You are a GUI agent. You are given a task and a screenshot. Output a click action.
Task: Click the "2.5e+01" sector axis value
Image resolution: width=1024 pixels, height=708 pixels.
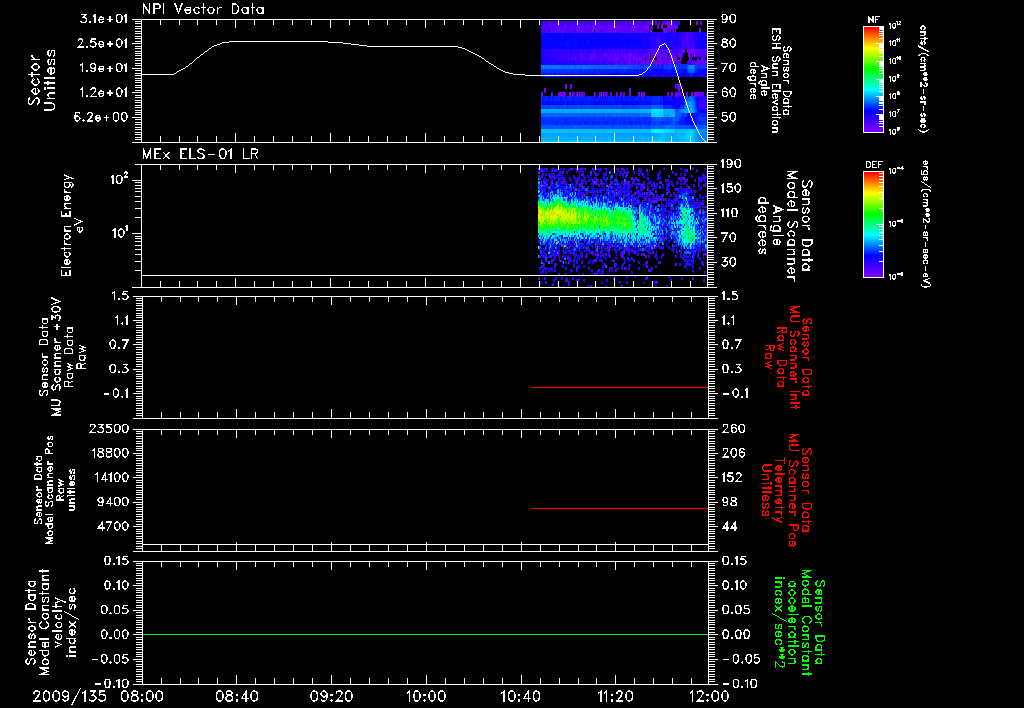click(104, 43)
